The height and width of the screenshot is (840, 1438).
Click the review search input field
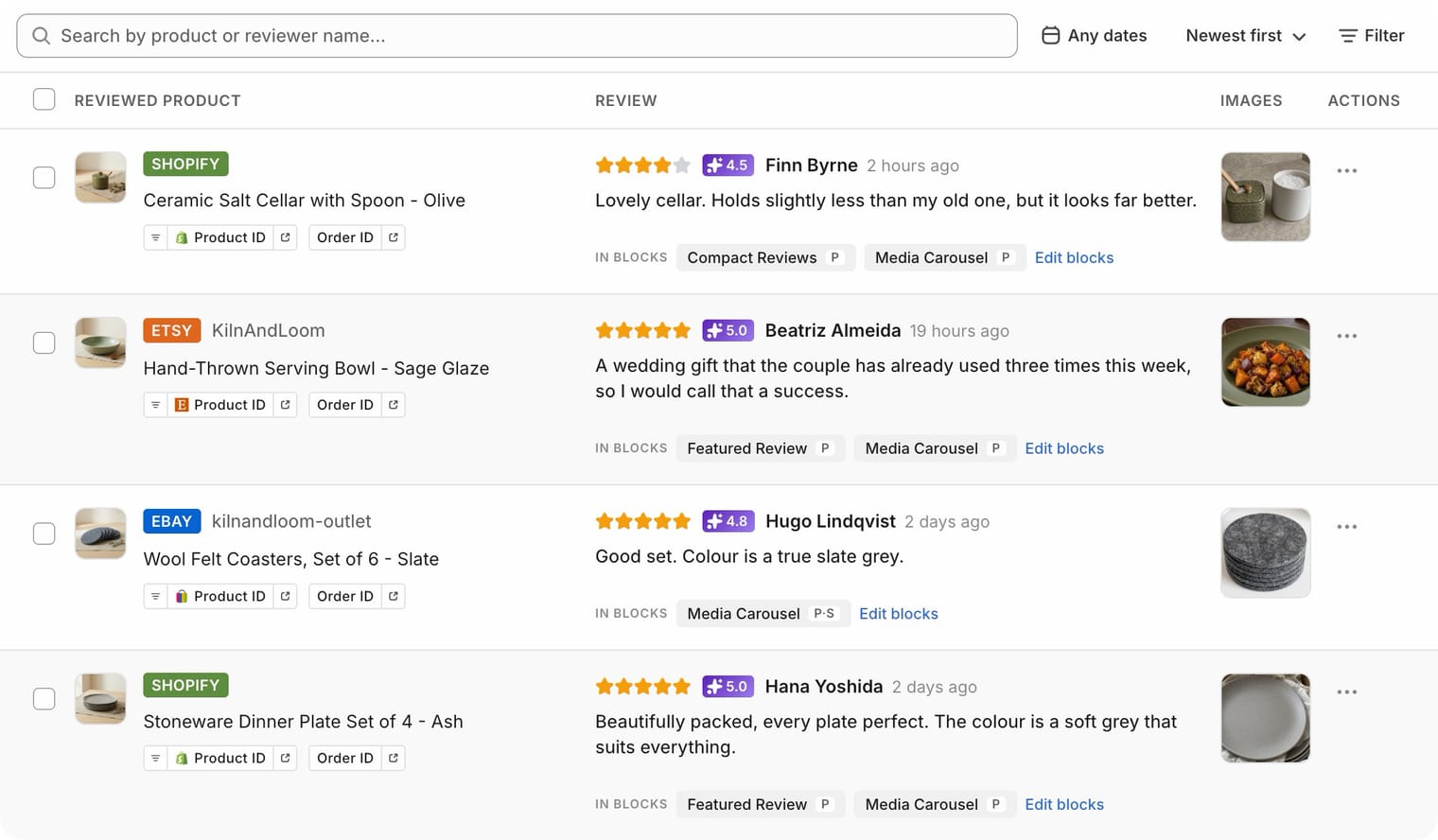[517, 36]
